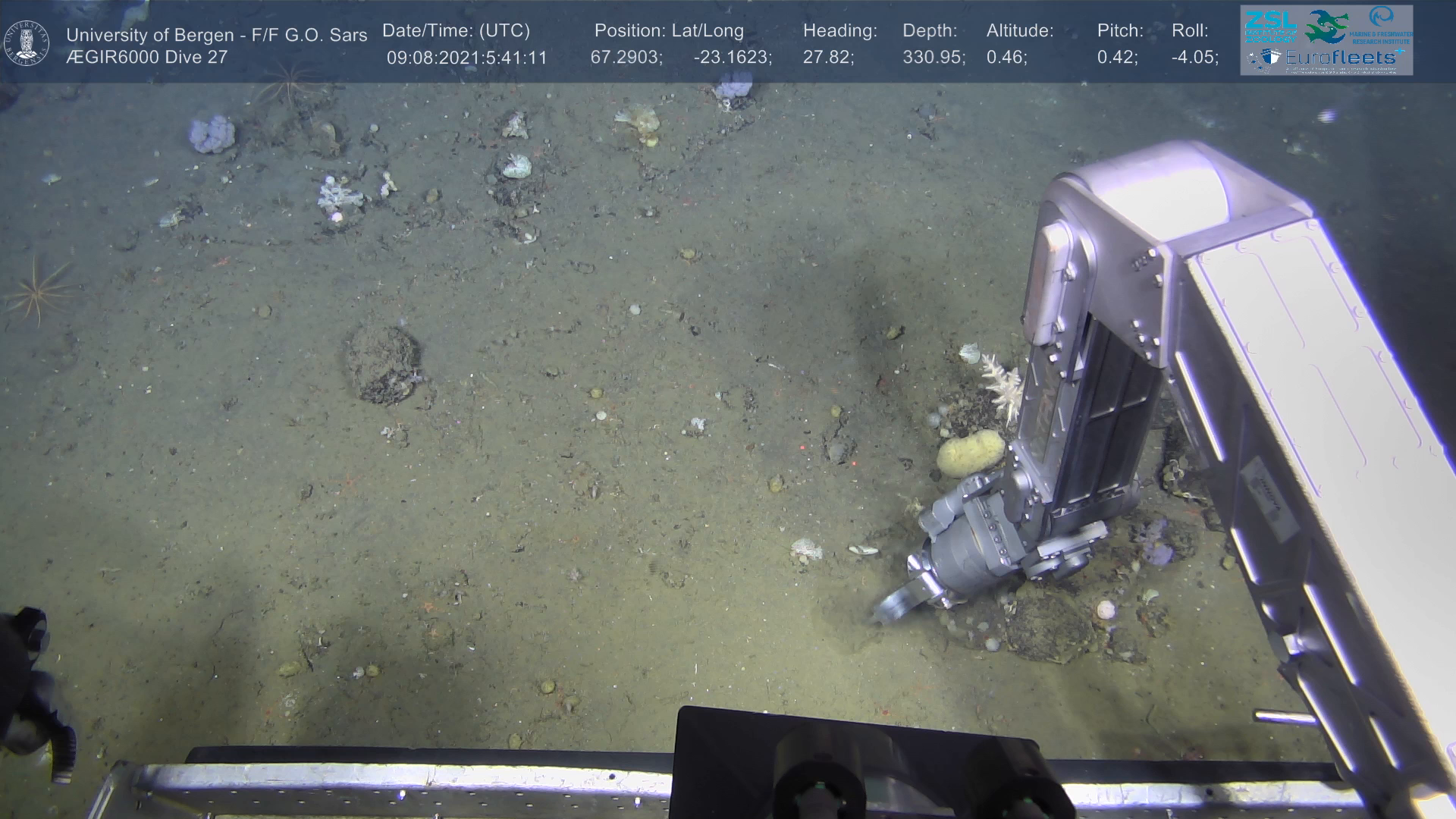Click the ZSL Institute of Zoology logo
Viewport: 1456px width, 819px height.
pos(1269,26)
